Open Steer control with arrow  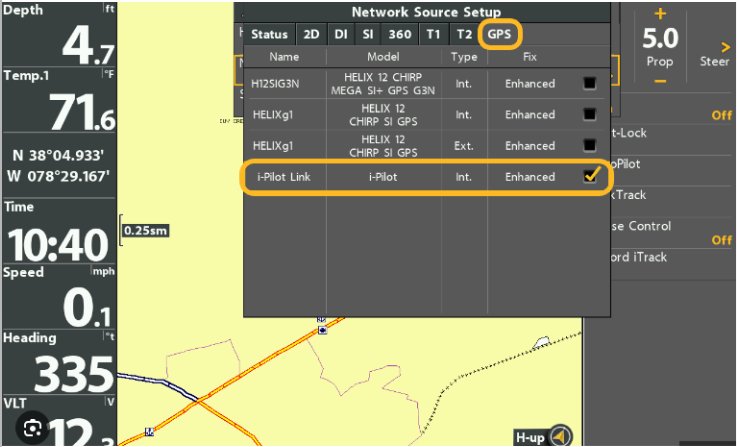point(725,47)
